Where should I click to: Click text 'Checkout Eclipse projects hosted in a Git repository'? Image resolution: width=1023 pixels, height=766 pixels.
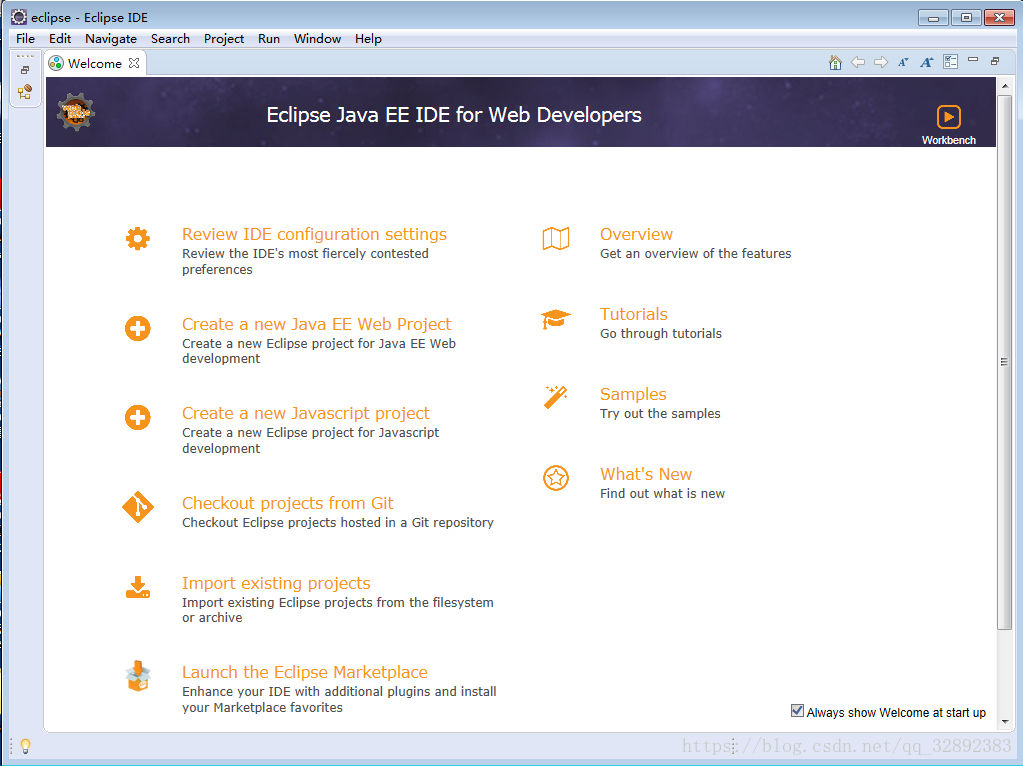(338, 523)
